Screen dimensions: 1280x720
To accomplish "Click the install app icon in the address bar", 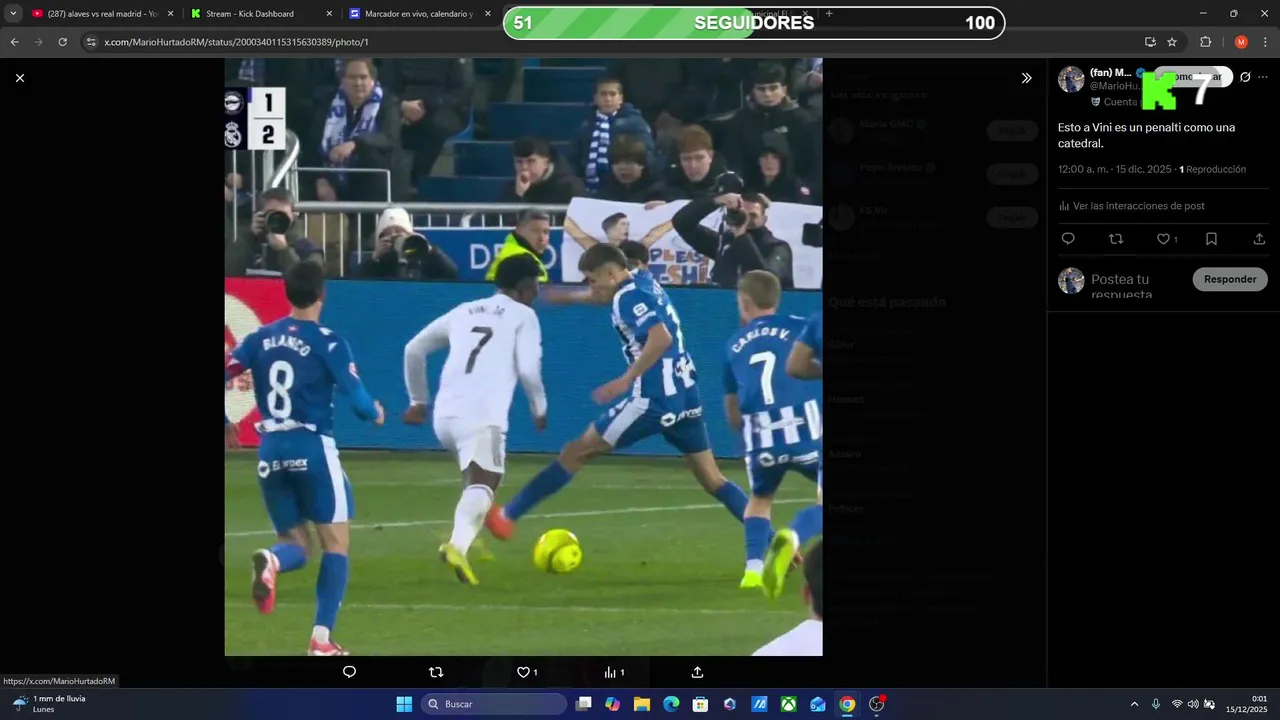I will coord(1150,42).
